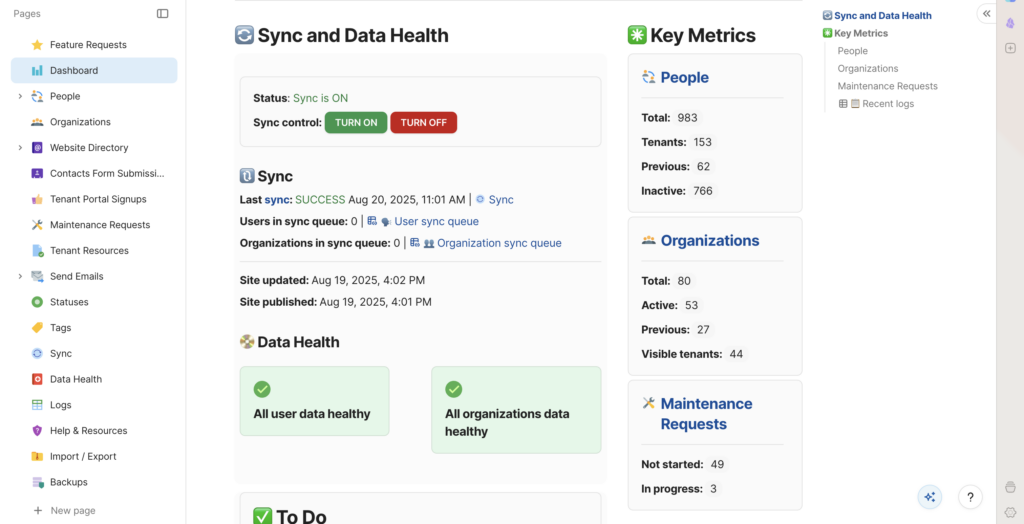Open the Organization sync queue link
The image size is (1024, 524).
[x=499, y=243]
